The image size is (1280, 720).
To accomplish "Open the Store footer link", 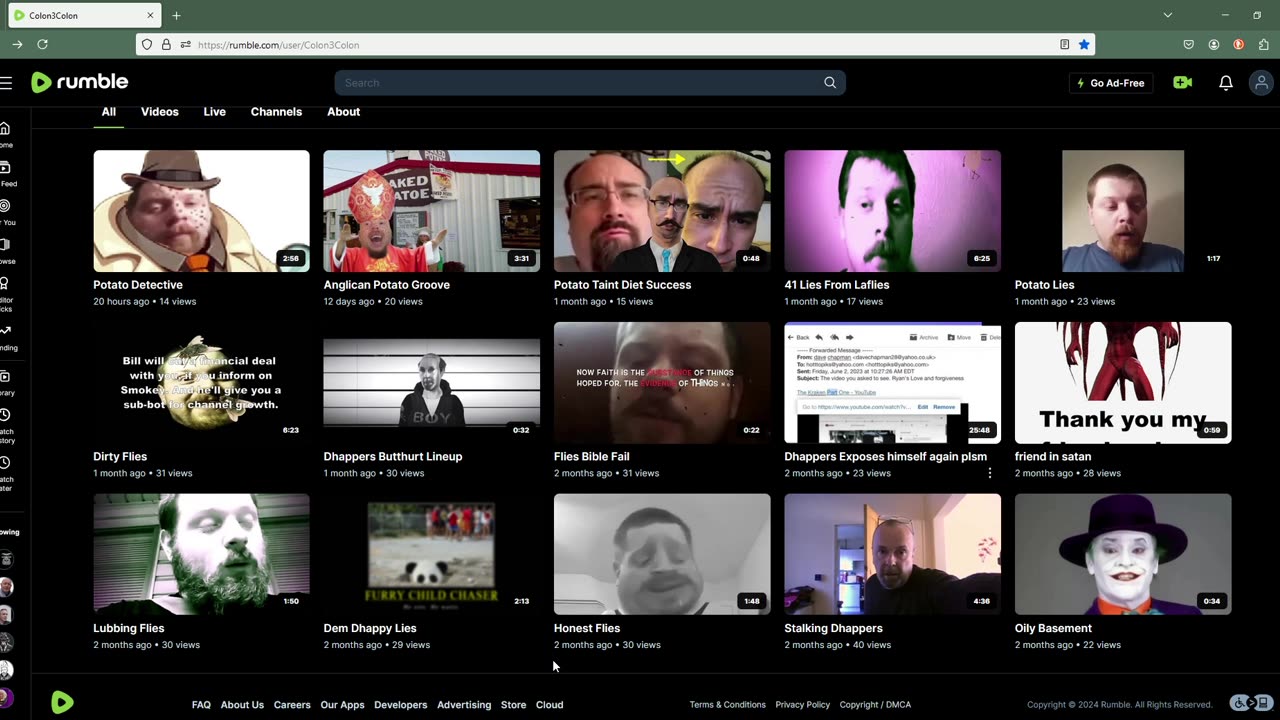I will click(513, 705).
